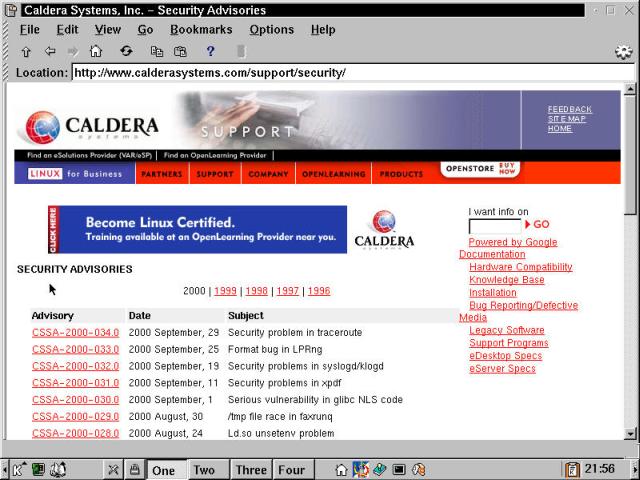Image resolution: width=640 pixels, height=480 pixels.
Task: Click the OPENSTORE Buy Now button
Action: [480, 169]
